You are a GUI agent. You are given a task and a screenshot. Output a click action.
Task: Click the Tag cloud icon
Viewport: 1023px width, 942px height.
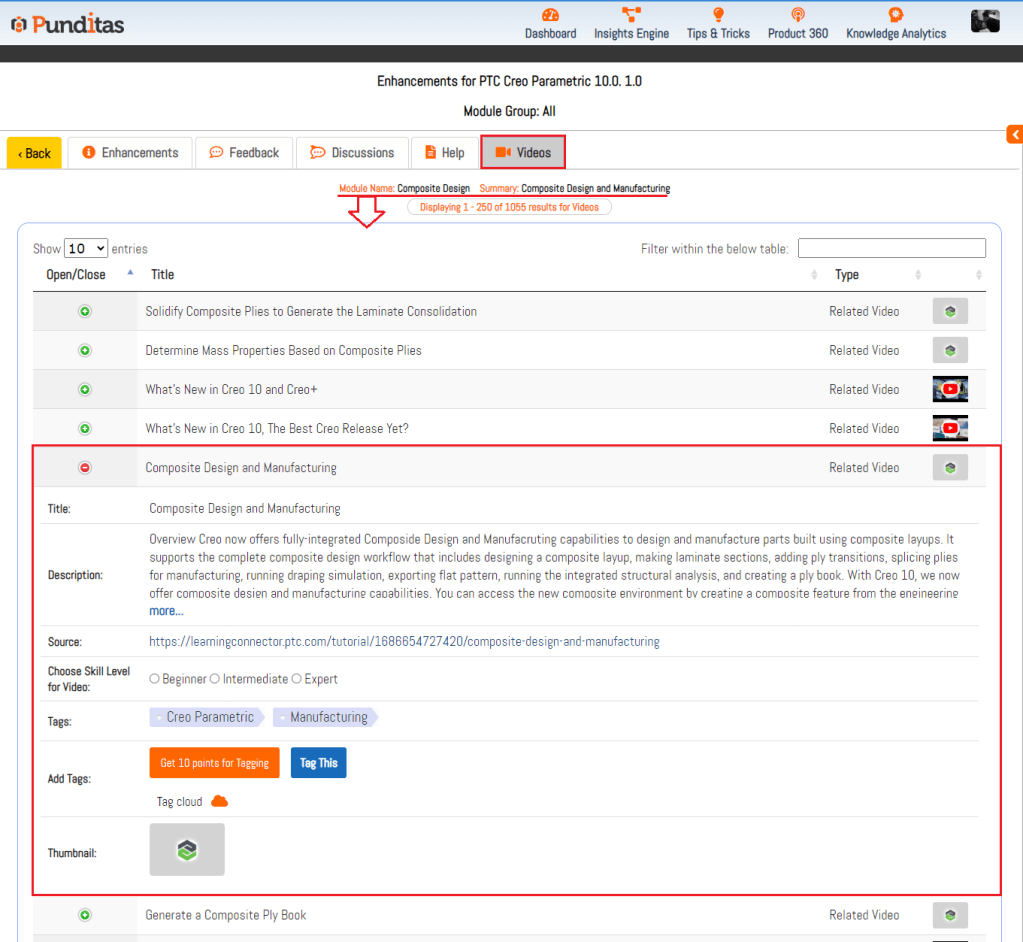[220, 801]
